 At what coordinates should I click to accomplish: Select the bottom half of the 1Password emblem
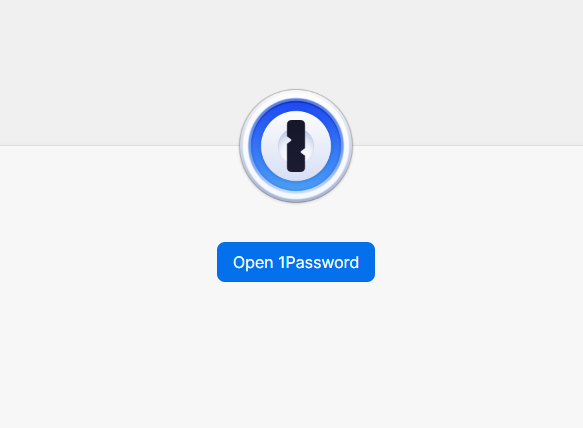click(x=296, y=174)
